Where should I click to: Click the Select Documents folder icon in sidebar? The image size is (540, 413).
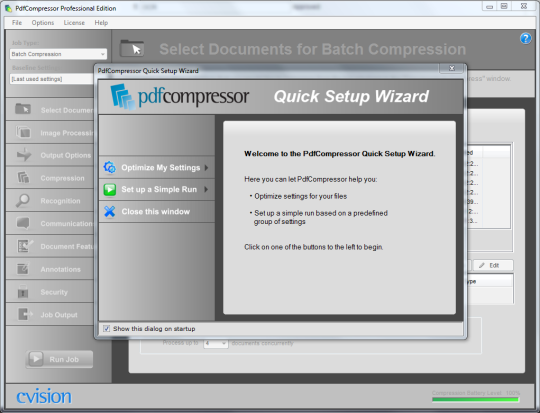pos(23,109)
